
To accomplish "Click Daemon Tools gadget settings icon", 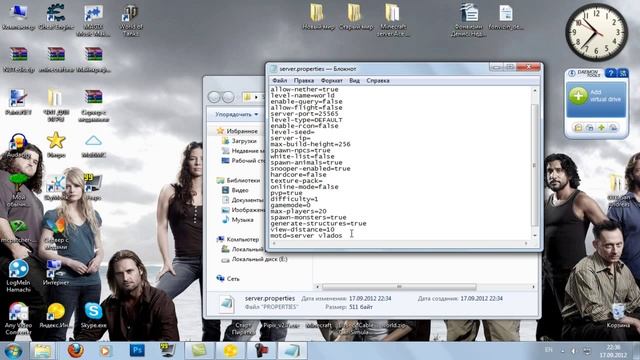I will pyautogui.click(x=623, y=73).
